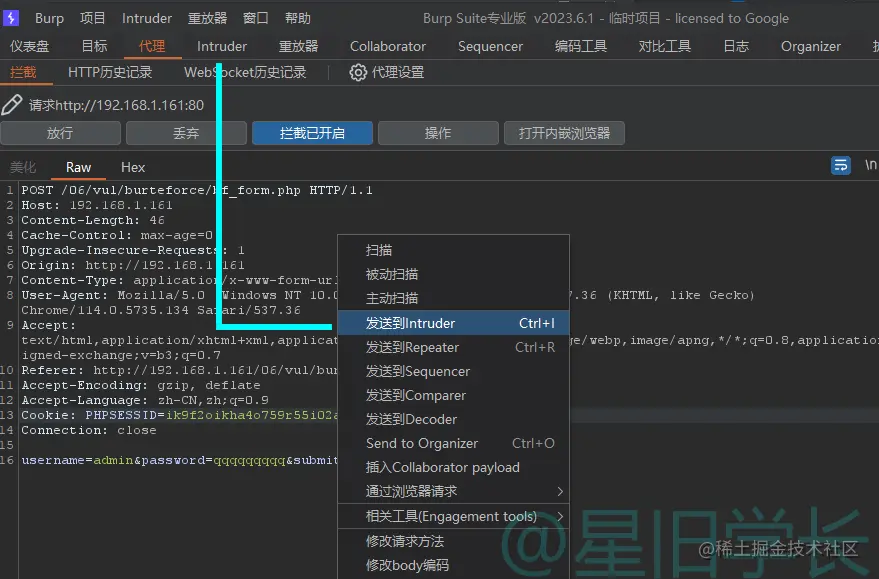Click the Cache-Control: max-age=0 line
The width and height of the screenshot is (879, 579).
pos(117,235)
